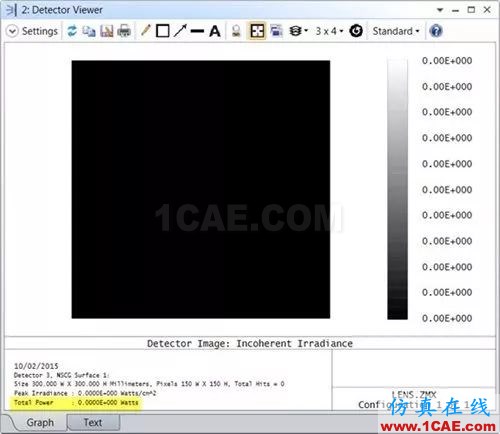Open the blue help icon

click(436, 31)
